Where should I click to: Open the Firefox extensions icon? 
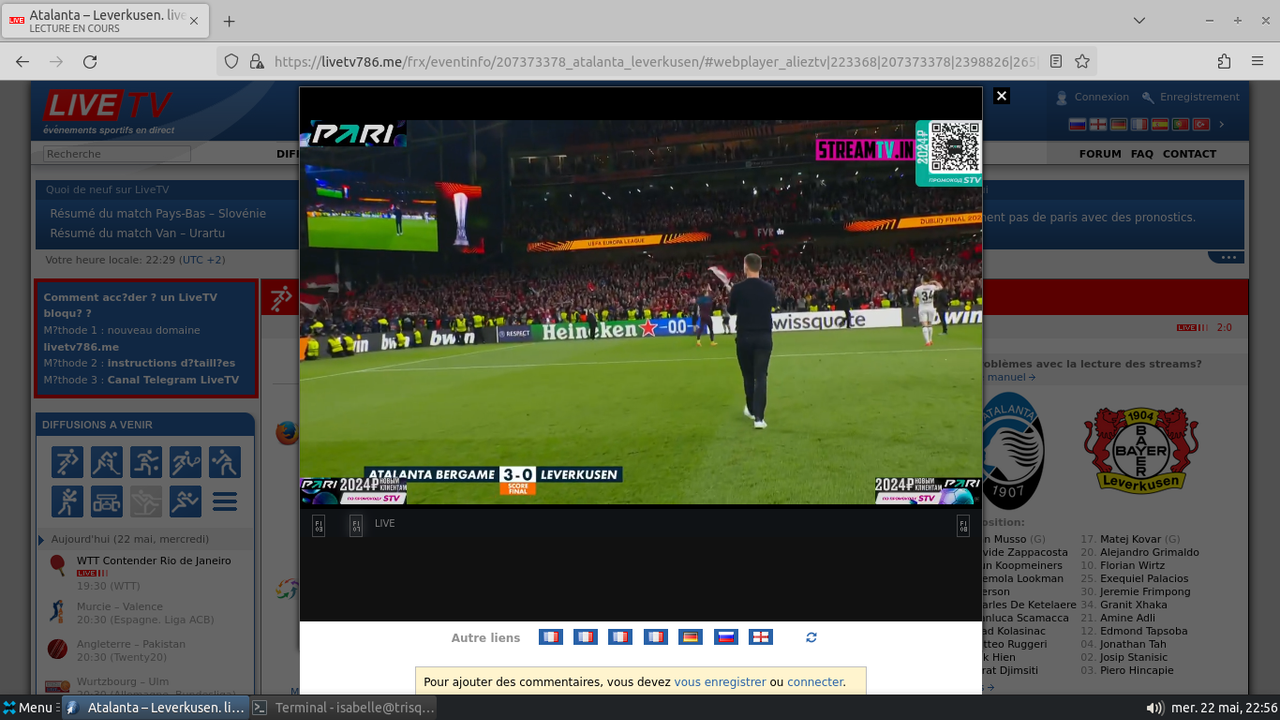tap(1224, 61)
